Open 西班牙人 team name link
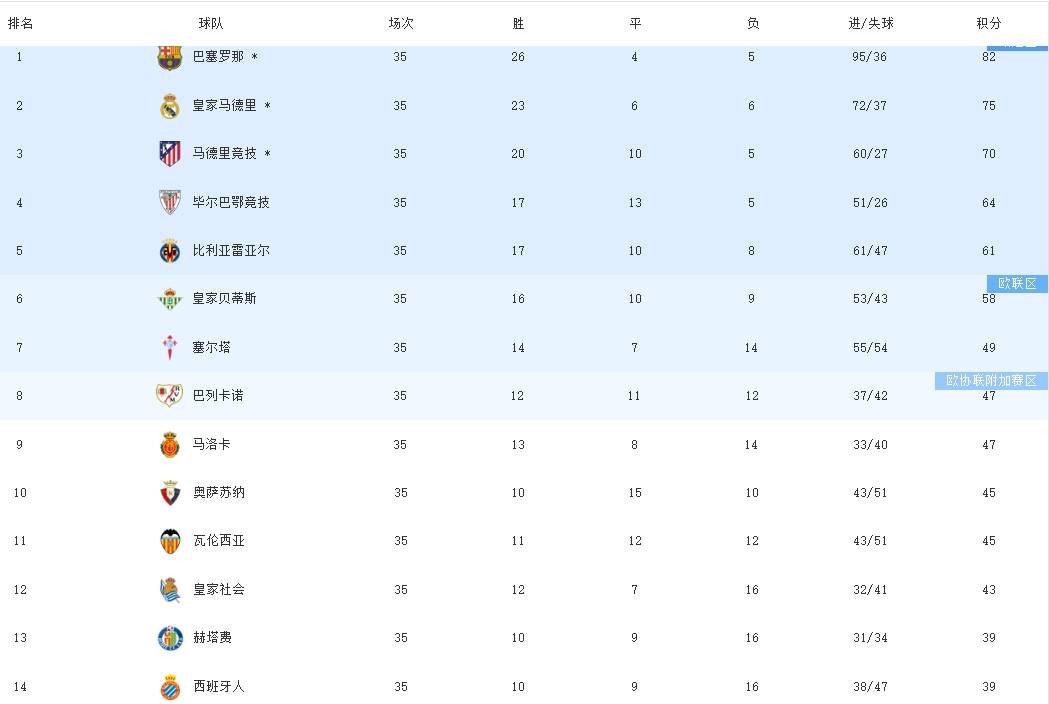1049x704 pixels. tap(218, 687)
